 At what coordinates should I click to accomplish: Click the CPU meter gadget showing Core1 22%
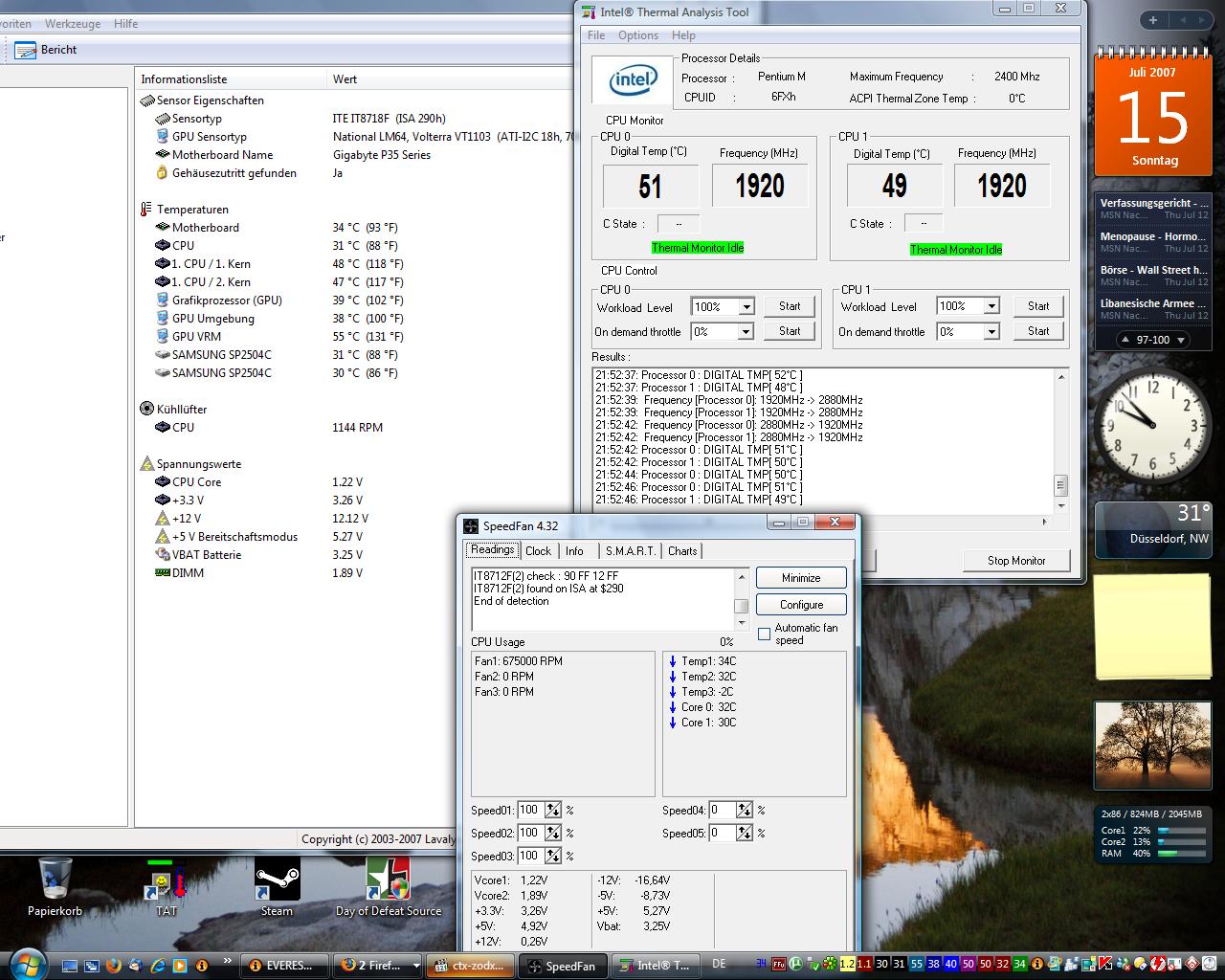[1153, 834]
